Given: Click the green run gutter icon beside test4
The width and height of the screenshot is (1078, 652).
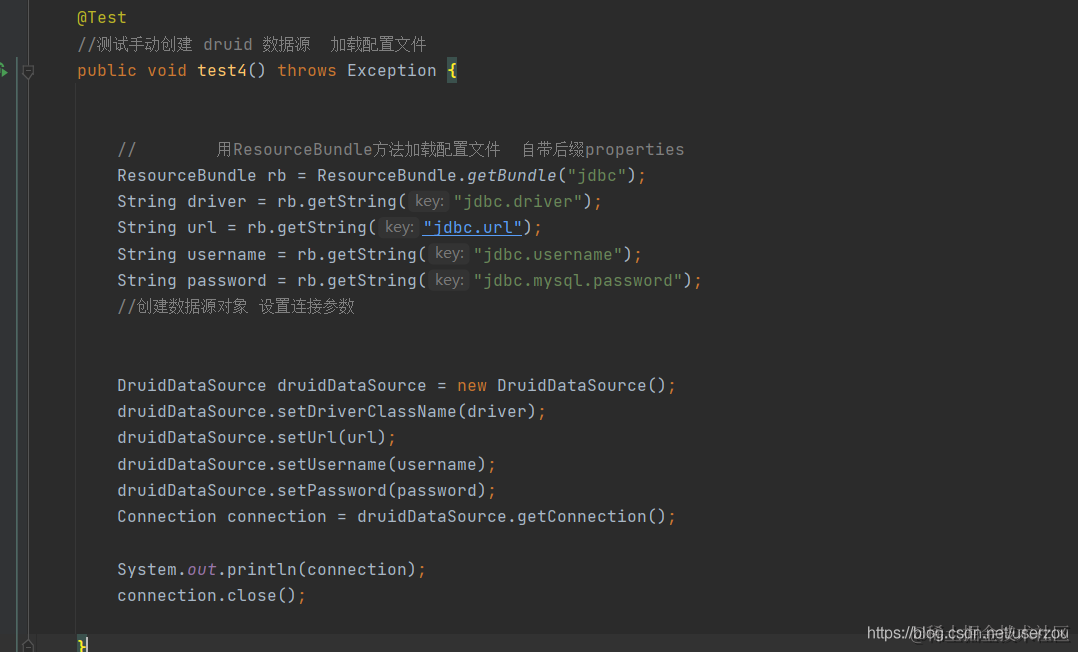Looking at the screenshot, I should [3, 70].
